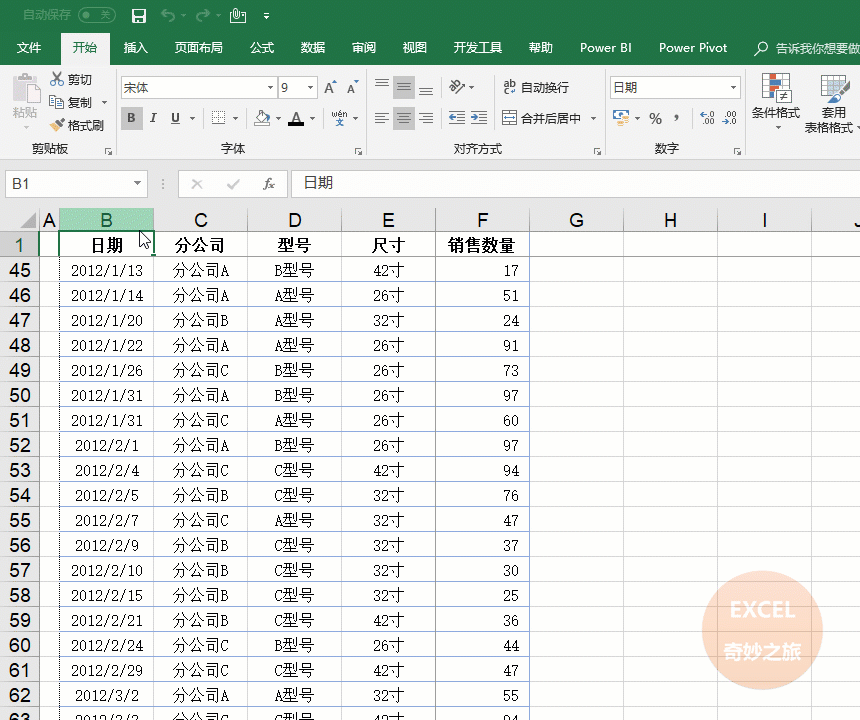Decrease font size with the smaller A icon
Image resolution: width=860 pixels, height=720 pixels.
[x=352, y=88]
